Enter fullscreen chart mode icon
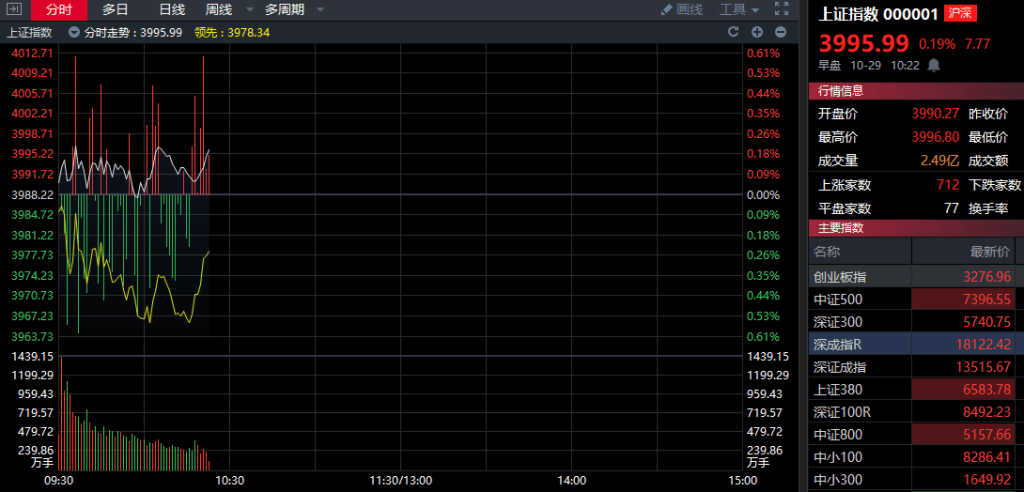Screen dimensions: 1024x492 point(780,9)
